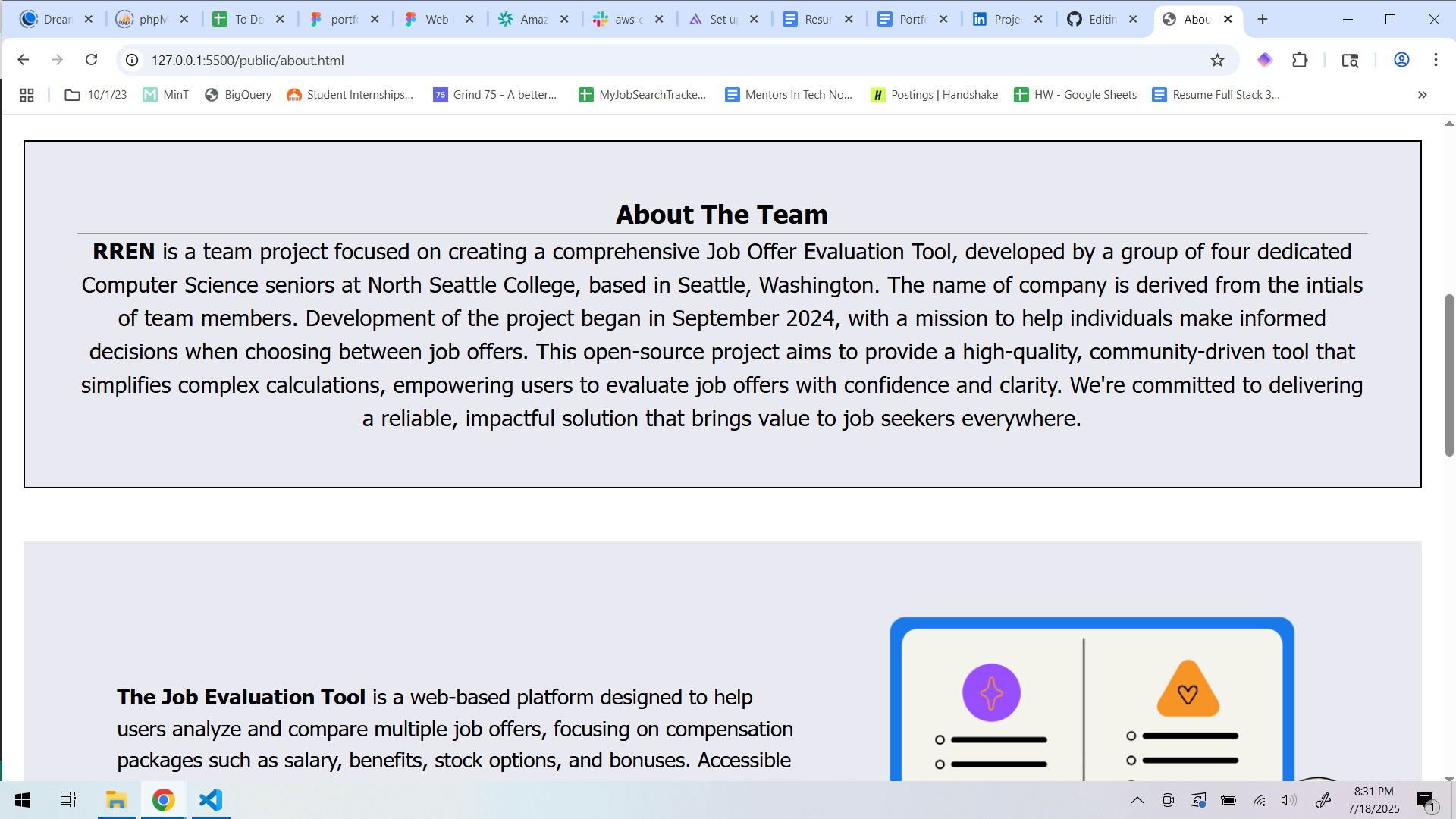Go back to previous page
This screenshot has width=1456, height=819.
[23, 60]
